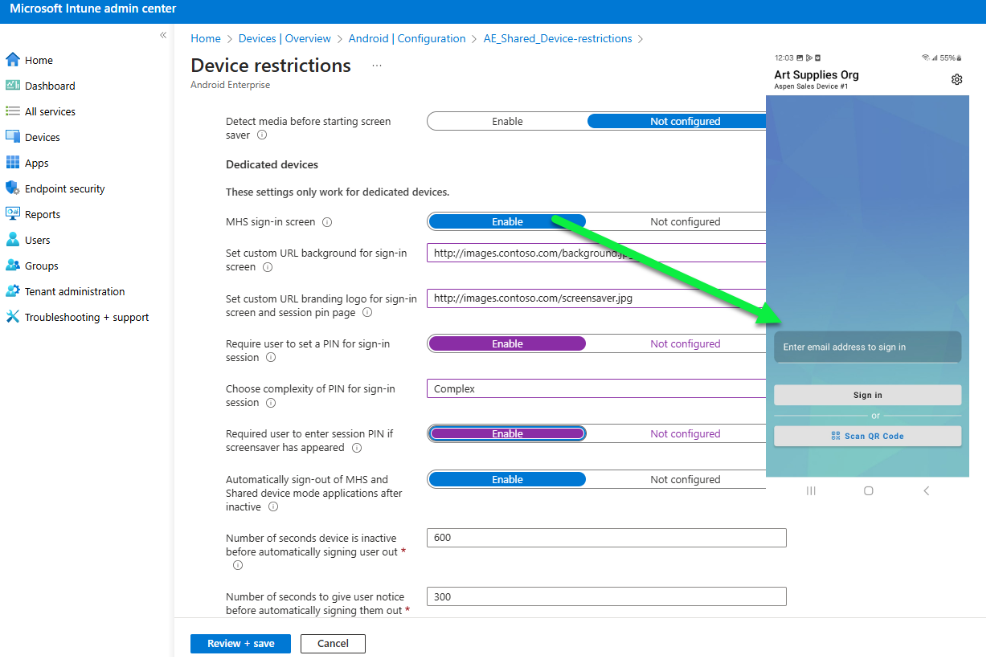
Task: Click info icon for Choose complexity of PIN
Action: coord(271,403)
